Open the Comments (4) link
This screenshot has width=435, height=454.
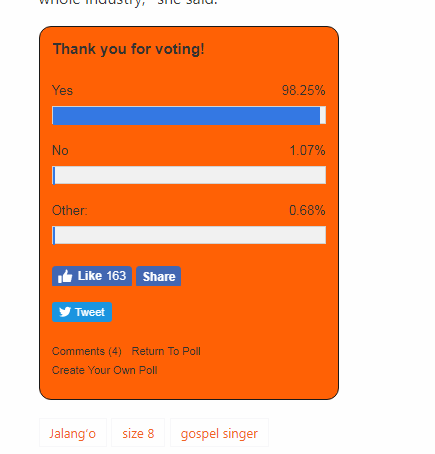coord(87,351)
